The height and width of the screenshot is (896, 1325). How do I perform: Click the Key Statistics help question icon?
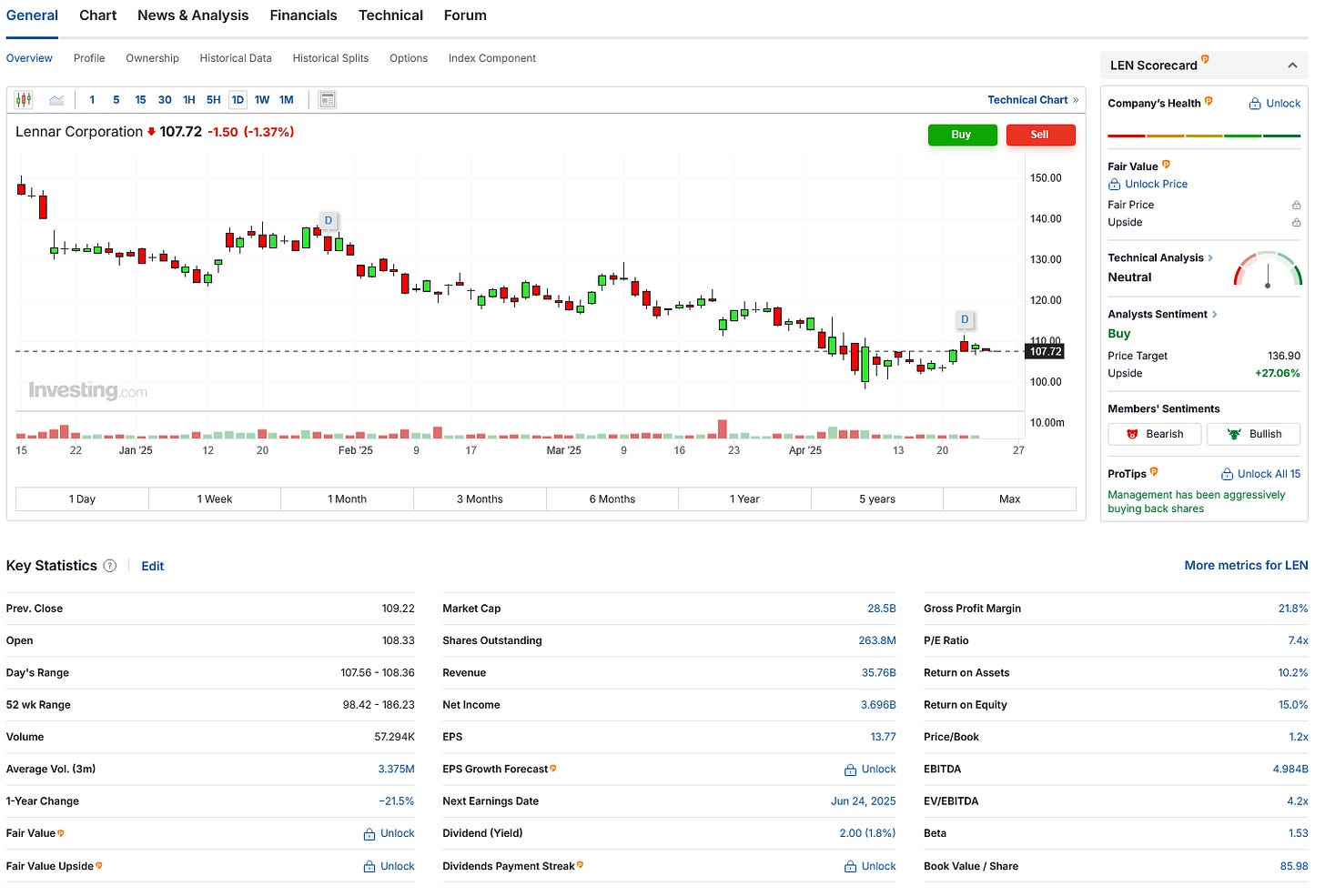110,566
